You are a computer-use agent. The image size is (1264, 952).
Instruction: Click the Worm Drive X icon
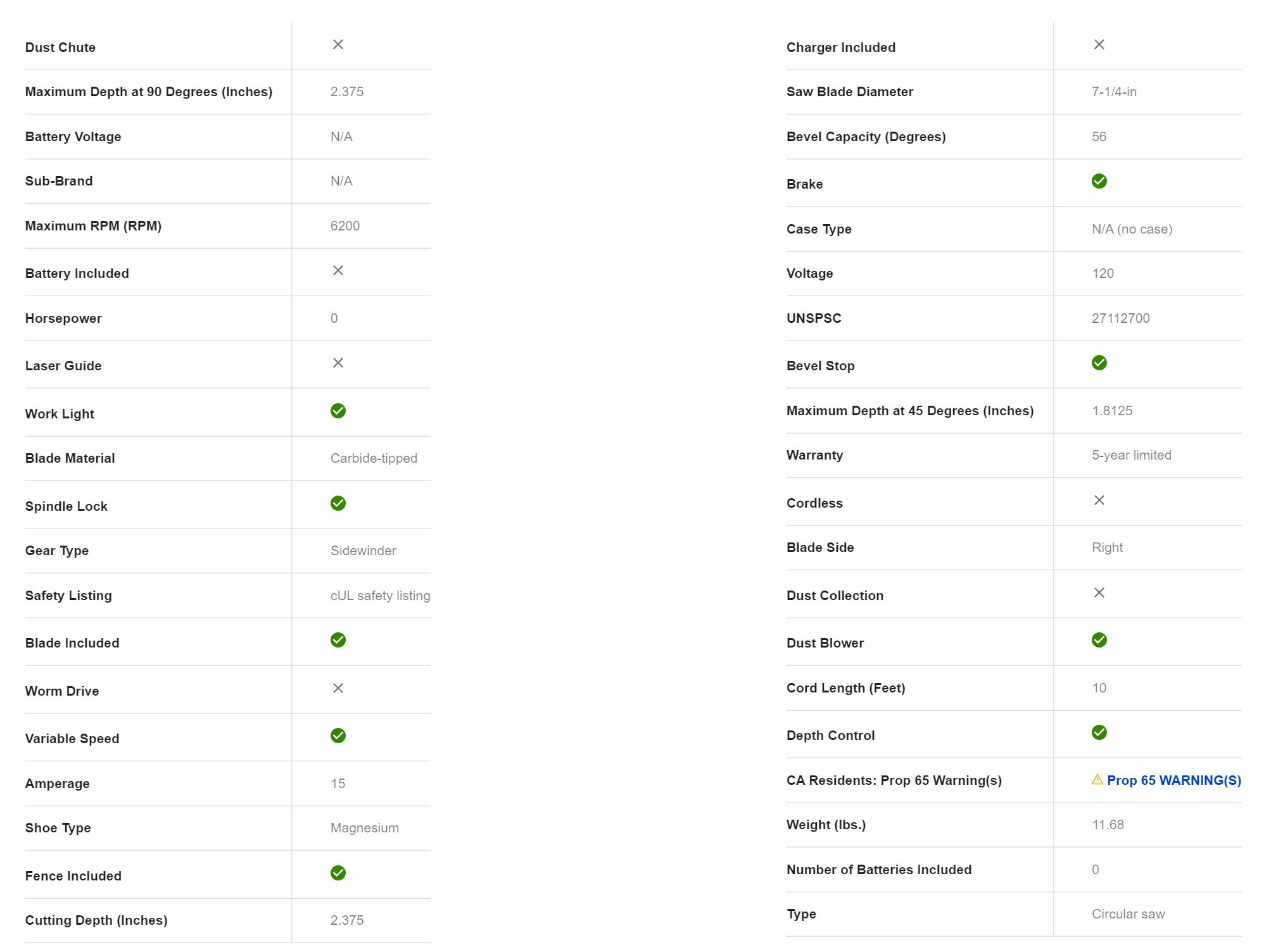(338, 688)
